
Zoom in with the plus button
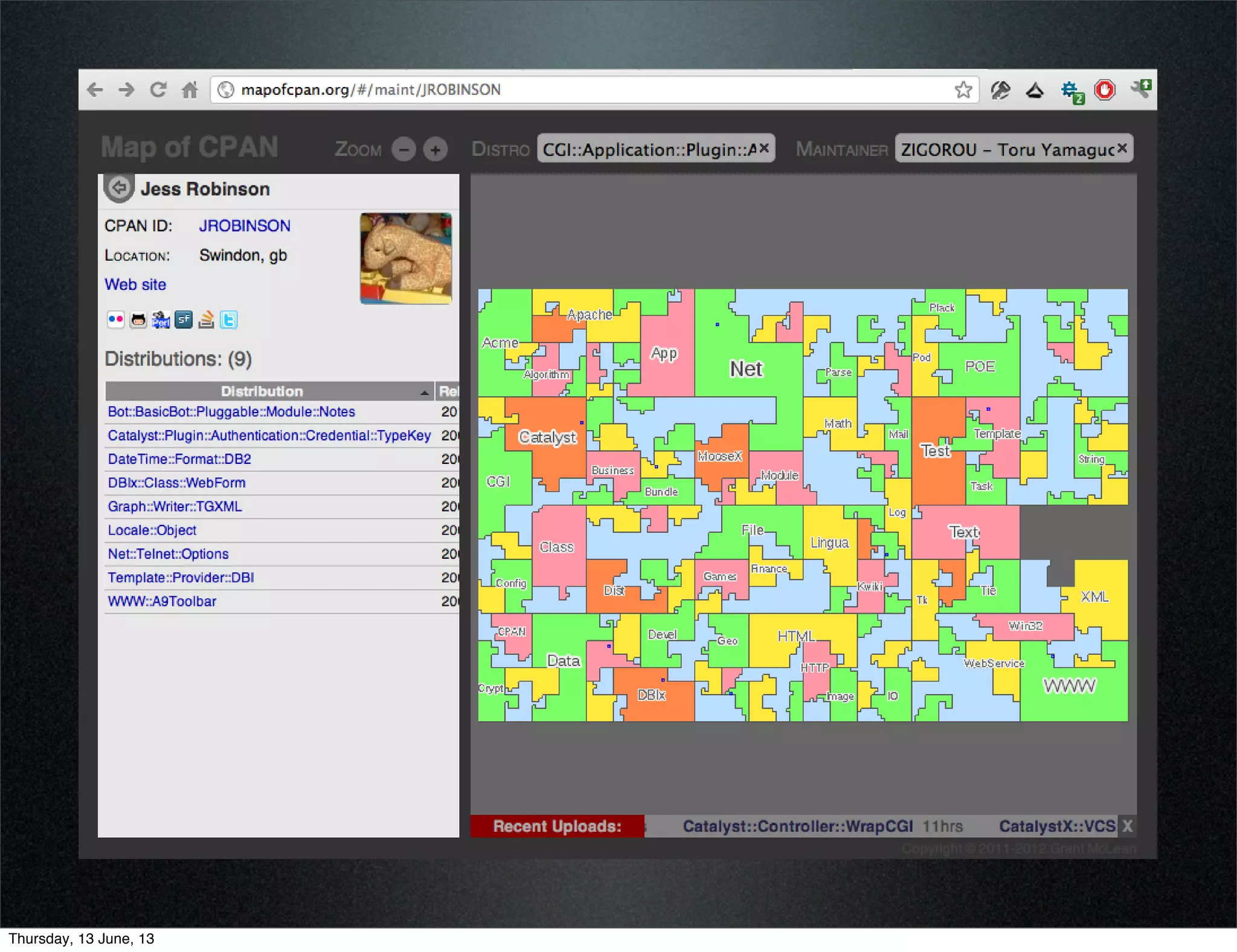click(435, 149)
